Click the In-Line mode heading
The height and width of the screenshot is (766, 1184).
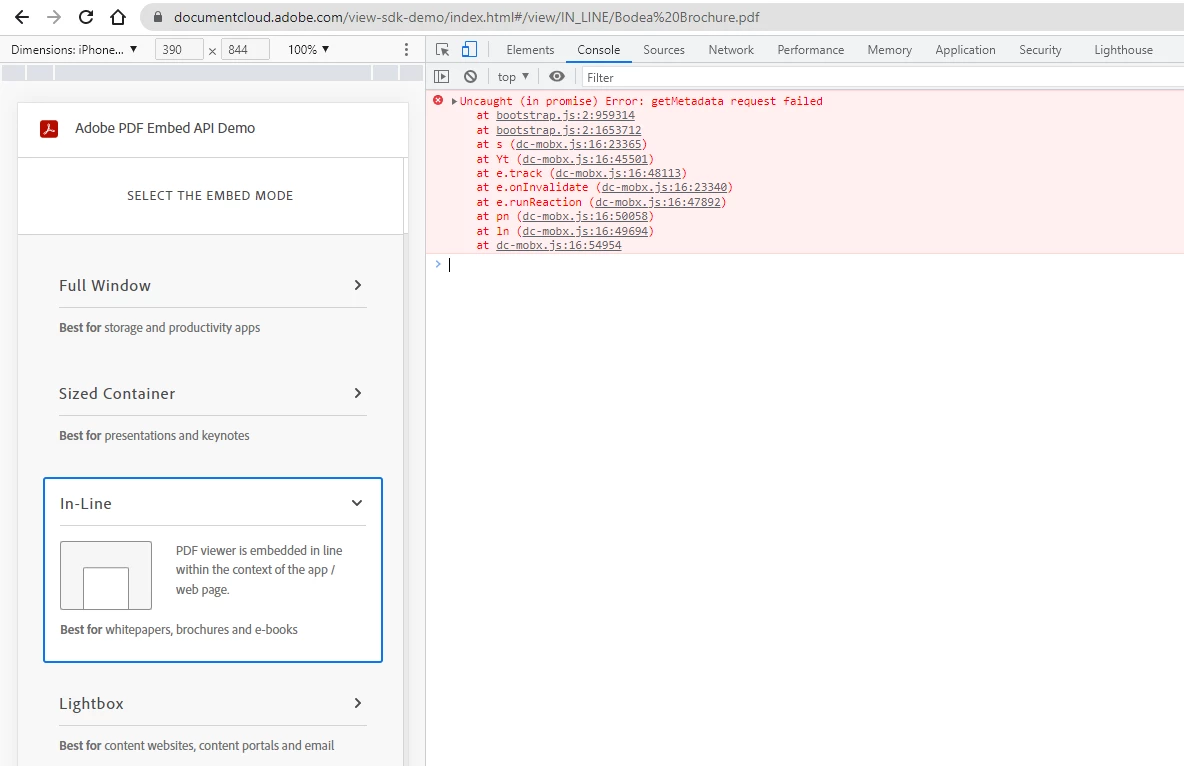tap(85, 504)
